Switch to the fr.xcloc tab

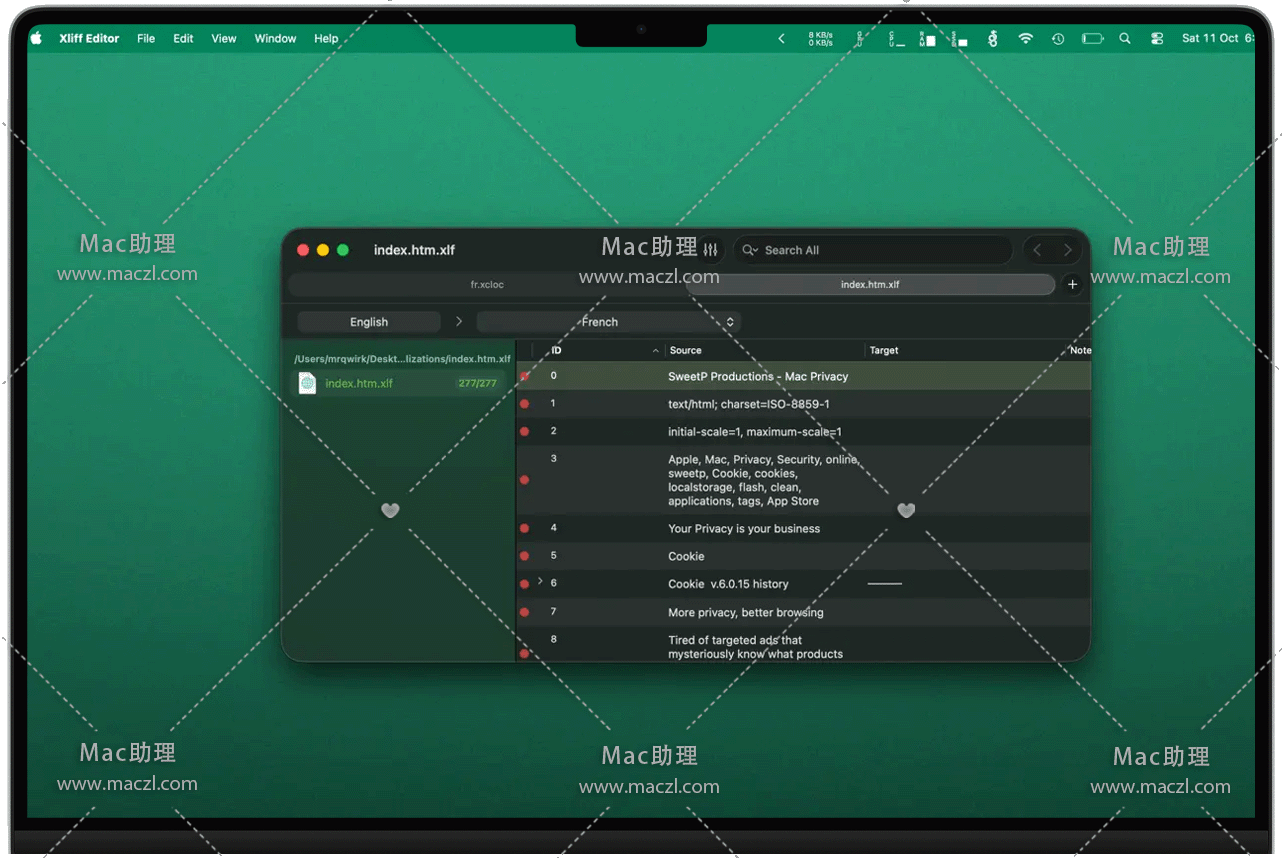(x=487, y=285)
